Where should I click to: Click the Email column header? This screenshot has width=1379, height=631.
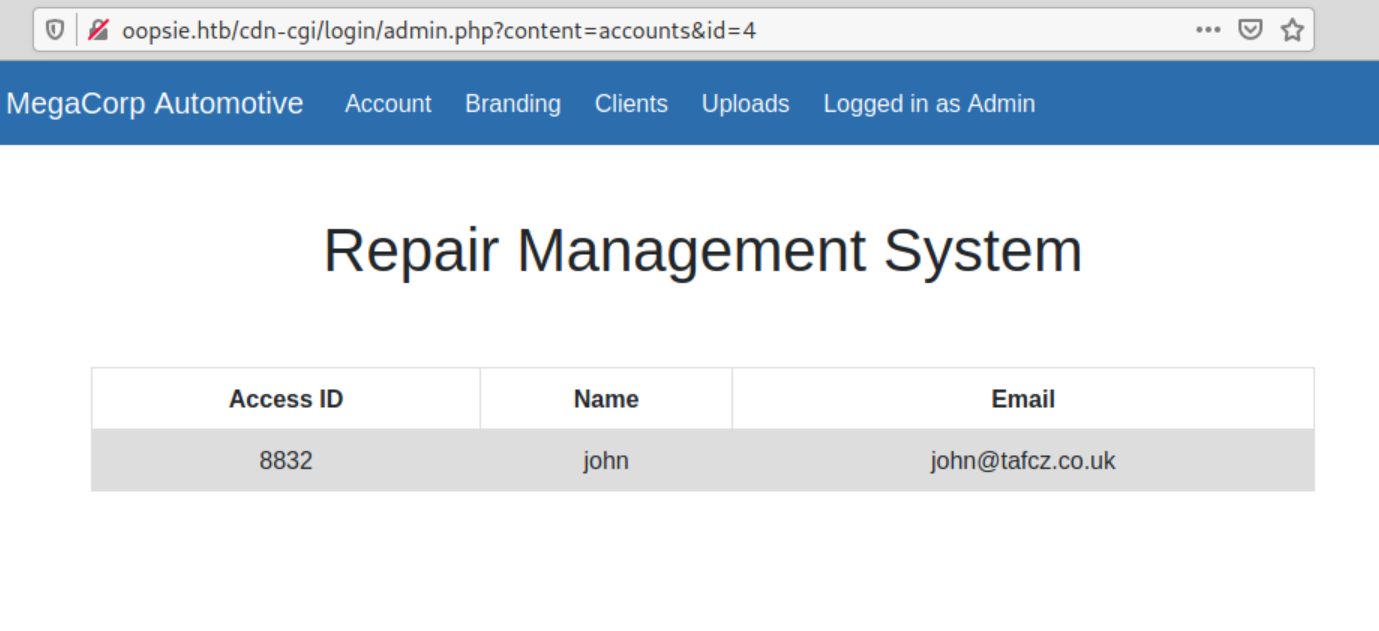point(1023,399)
